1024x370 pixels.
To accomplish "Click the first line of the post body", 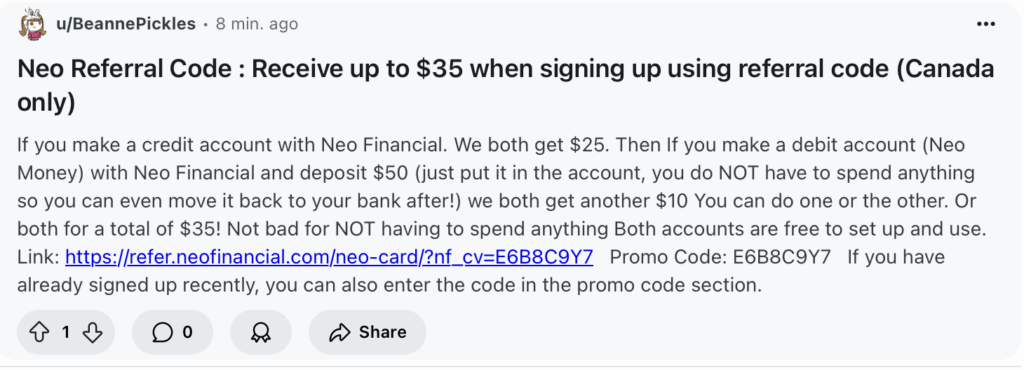I will (x=491, y=144).
